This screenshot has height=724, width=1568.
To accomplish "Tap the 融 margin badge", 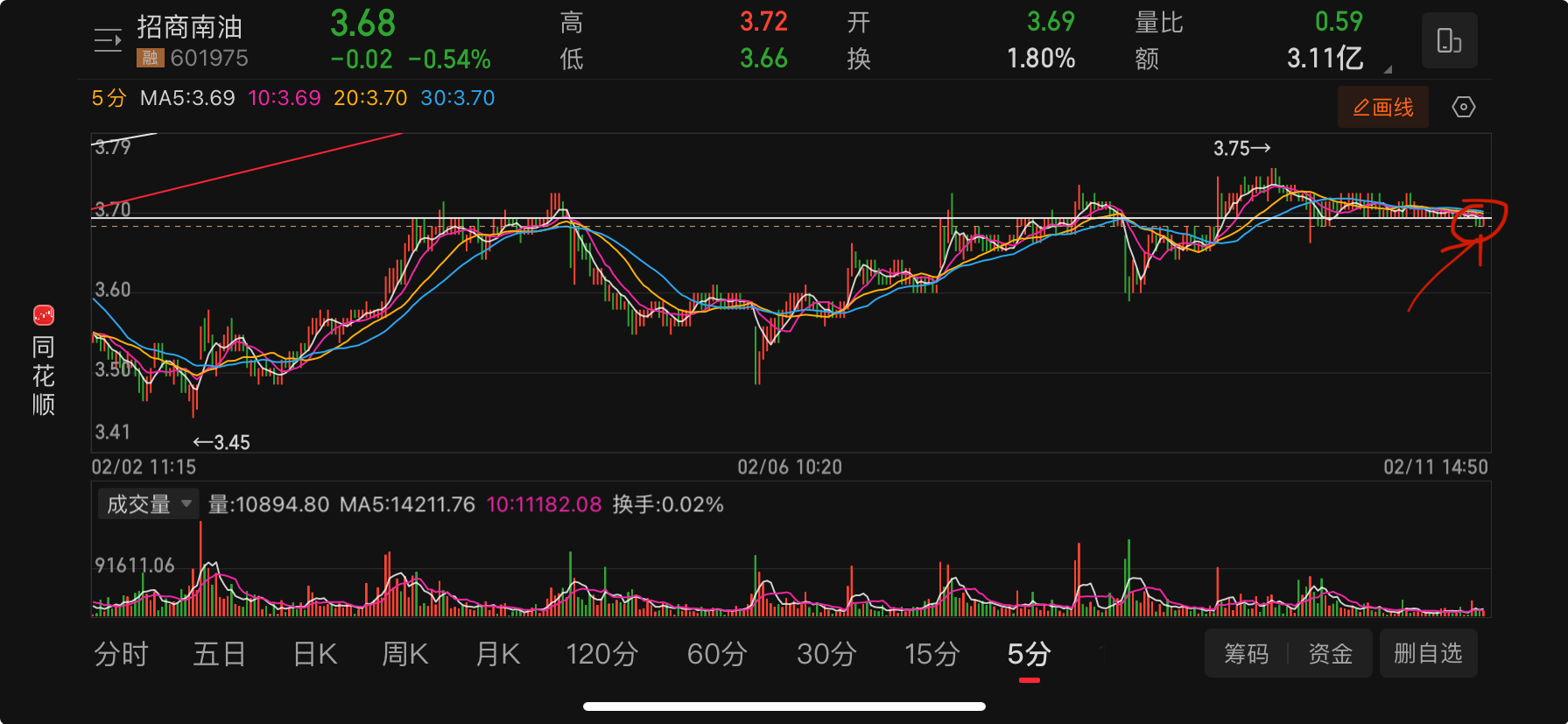I will click(150, 59).
